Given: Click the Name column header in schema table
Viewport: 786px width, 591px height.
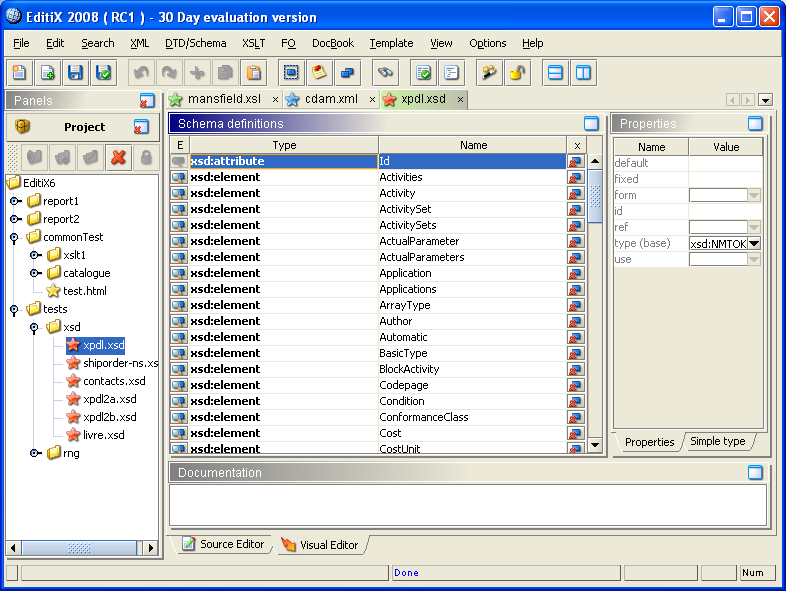Looking at the screenshot, I should point(473,145).
